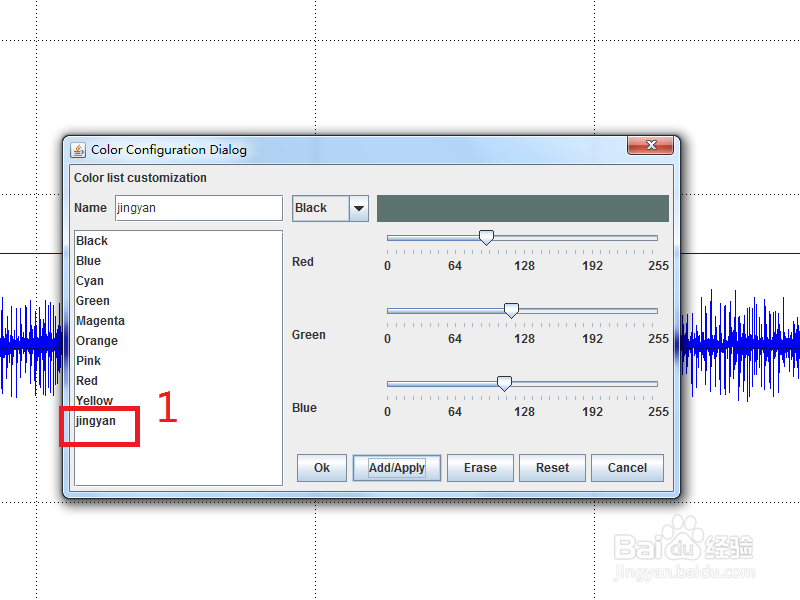Select jingyan in the color list
Screen dimensions: 800x600
coord(178,420)
